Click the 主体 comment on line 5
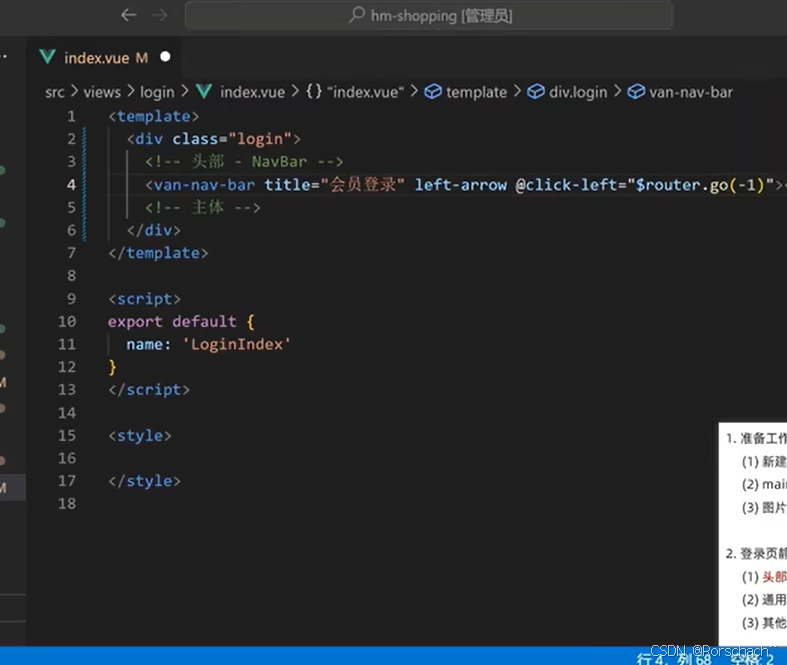This screenshot has width=787, height=665. pos(203,207)
